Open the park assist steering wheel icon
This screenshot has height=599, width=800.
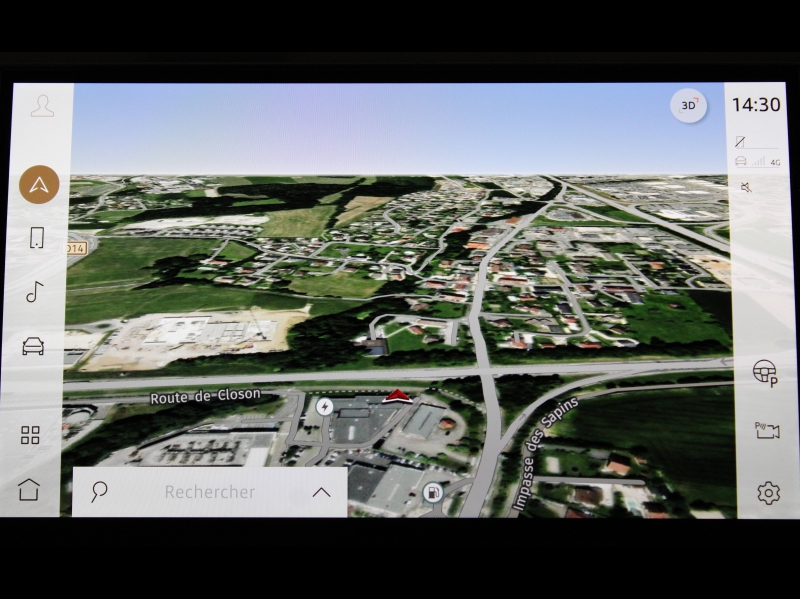[x=765, y=373]
